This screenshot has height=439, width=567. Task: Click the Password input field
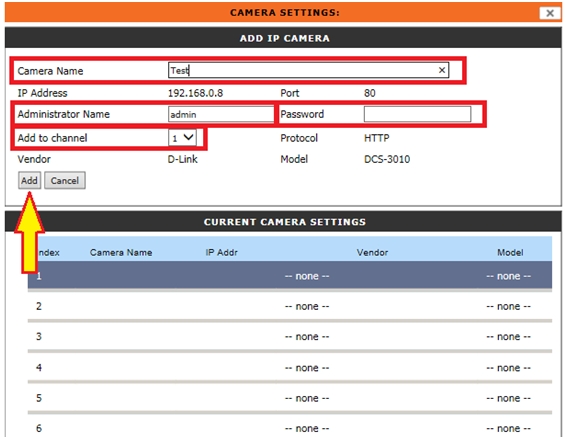click(417, 114)
